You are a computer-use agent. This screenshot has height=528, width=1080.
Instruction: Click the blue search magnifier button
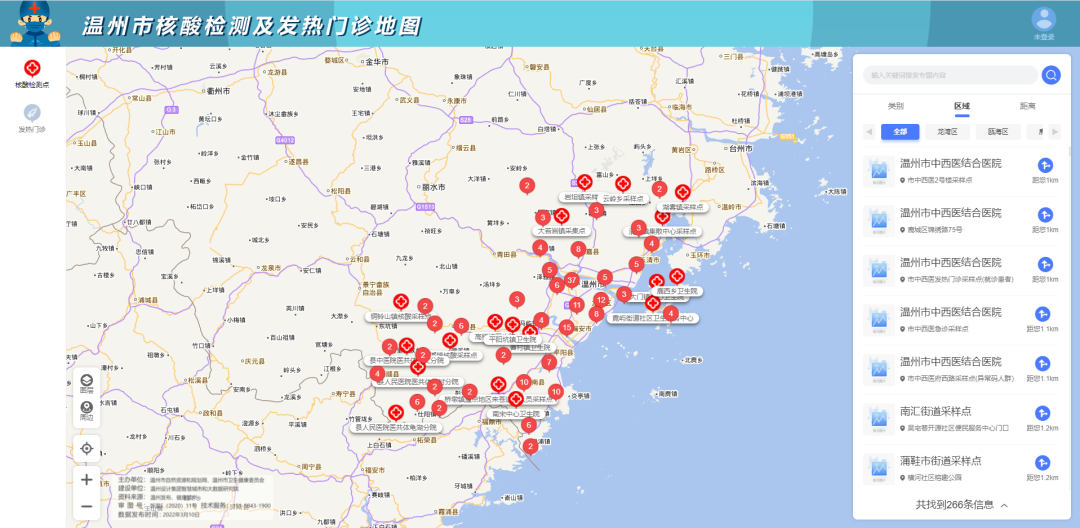(x=1051, y=75)
